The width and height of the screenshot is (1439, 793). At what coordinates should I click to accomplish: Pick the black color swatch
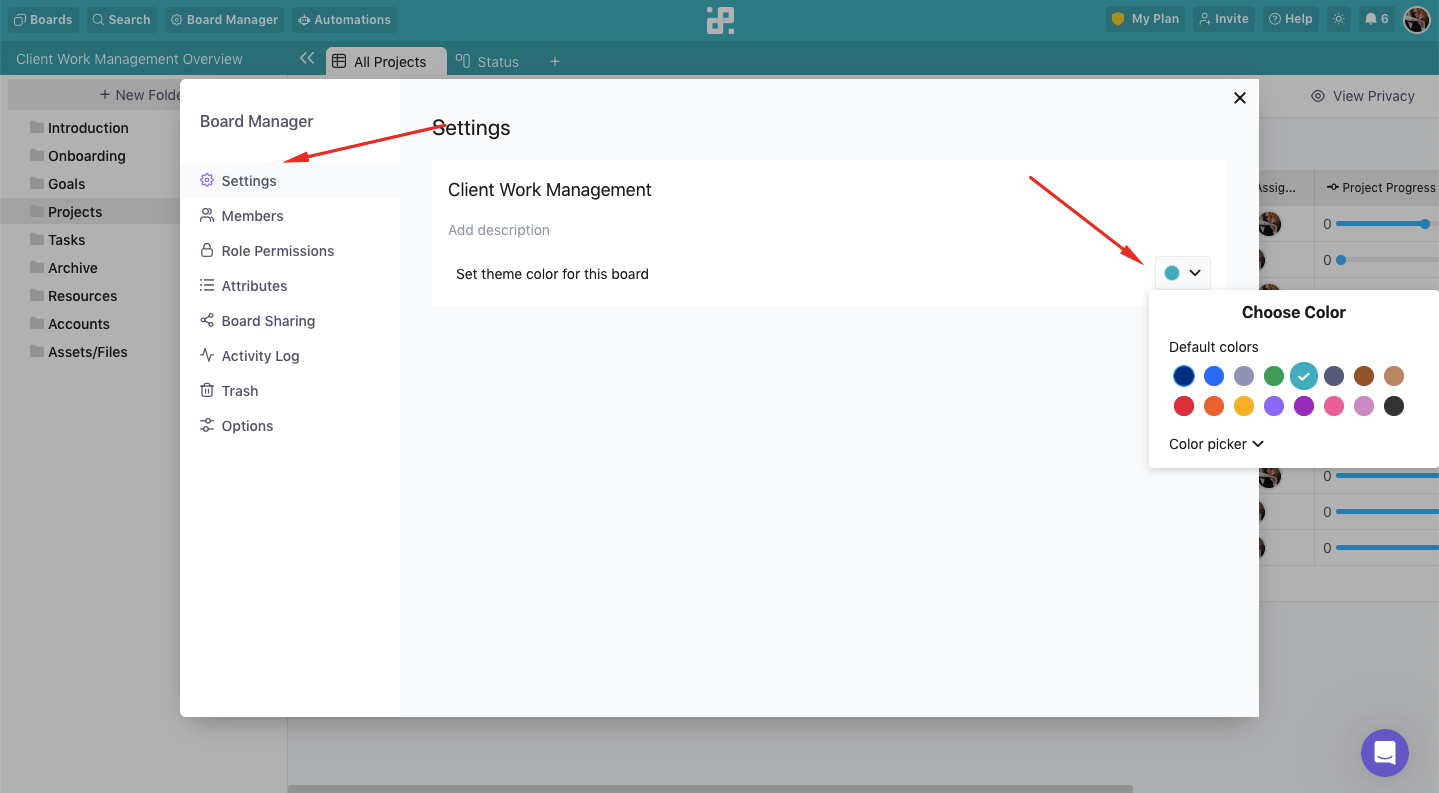pyautogui.click(x=1394, y=406)
